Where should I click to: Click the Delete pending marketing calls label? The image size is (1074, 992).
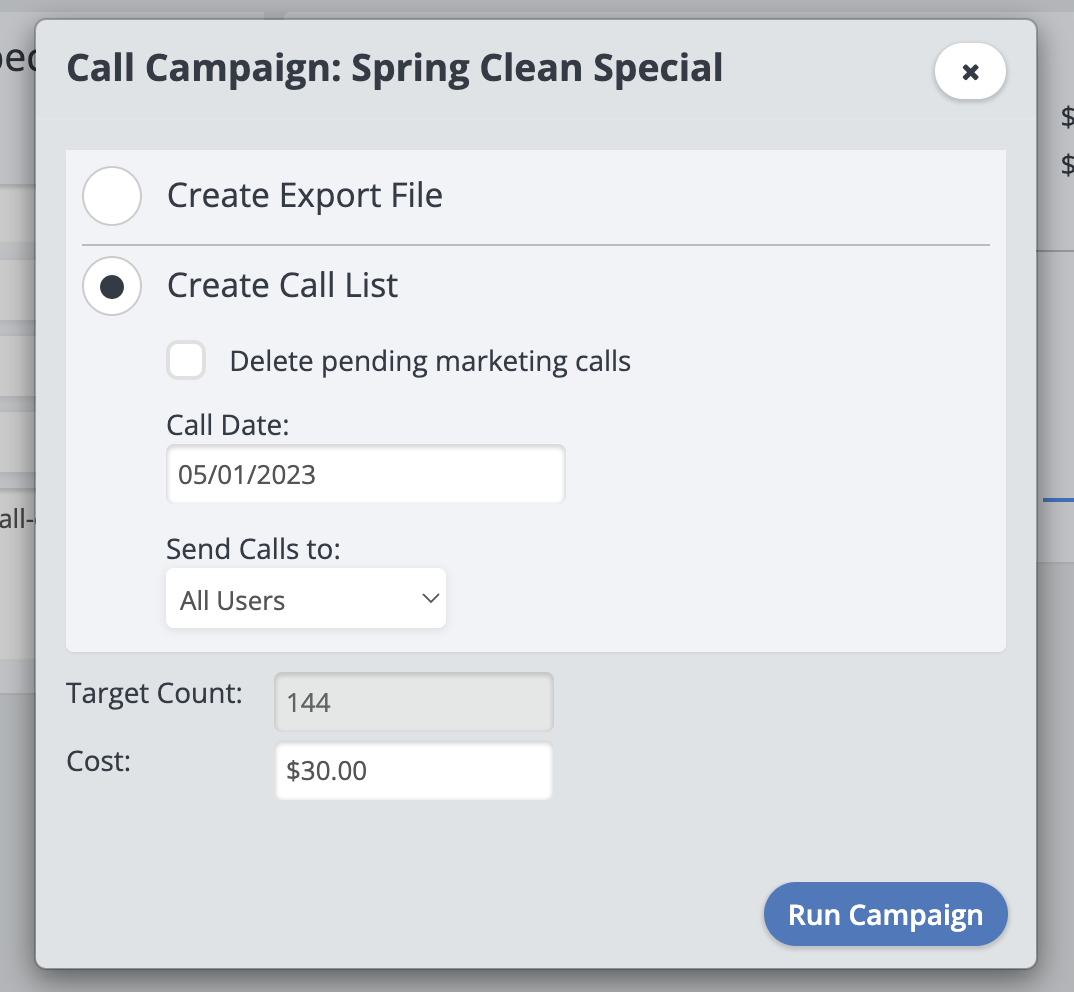[430, 361]
